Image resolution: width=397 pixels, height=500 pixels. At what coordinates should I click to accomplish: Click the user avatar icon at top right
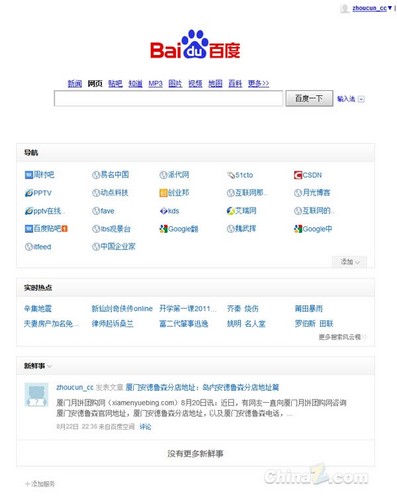(345, 8)
